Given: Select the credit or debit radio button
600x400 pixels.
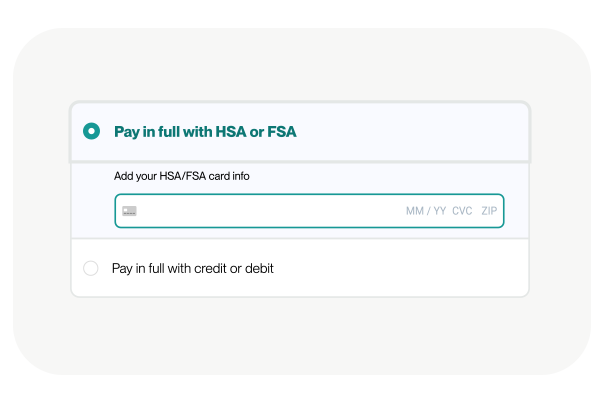Looking at the screenshot, I should tap(91, 268).
